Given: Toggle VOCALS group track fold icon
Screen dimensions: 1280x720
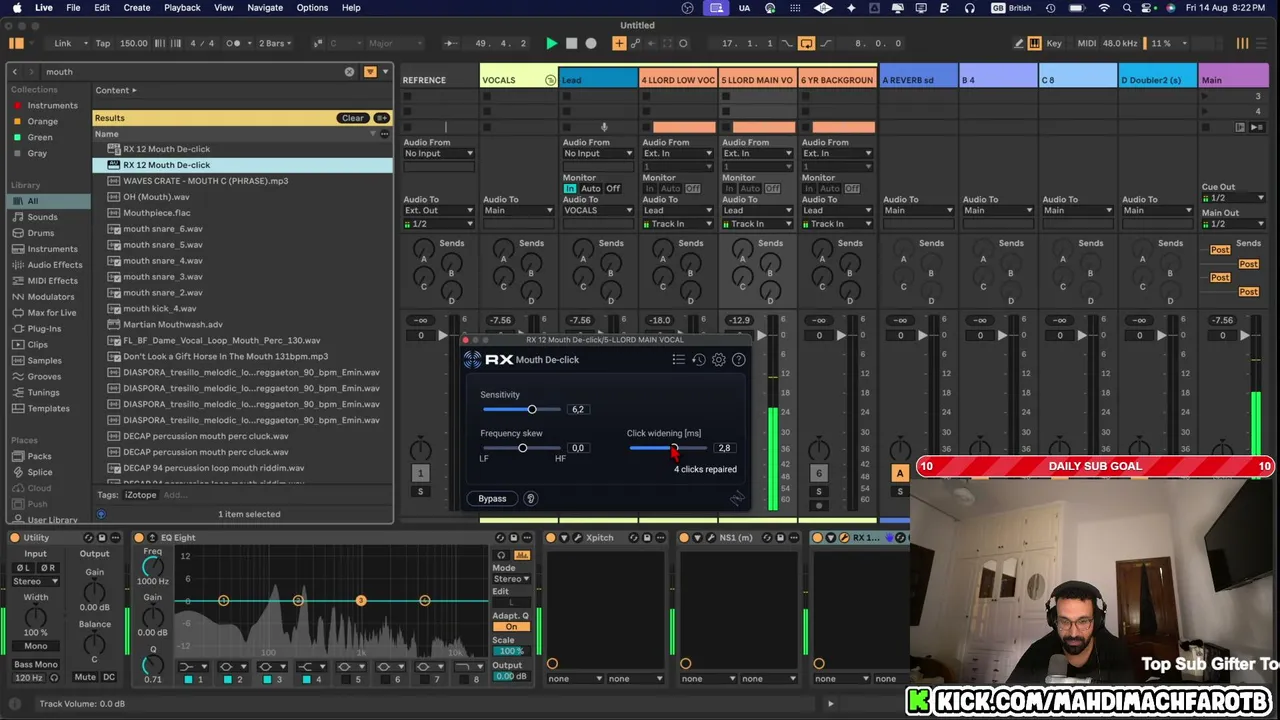Looking at the screenshot, I should coord(550,80).
